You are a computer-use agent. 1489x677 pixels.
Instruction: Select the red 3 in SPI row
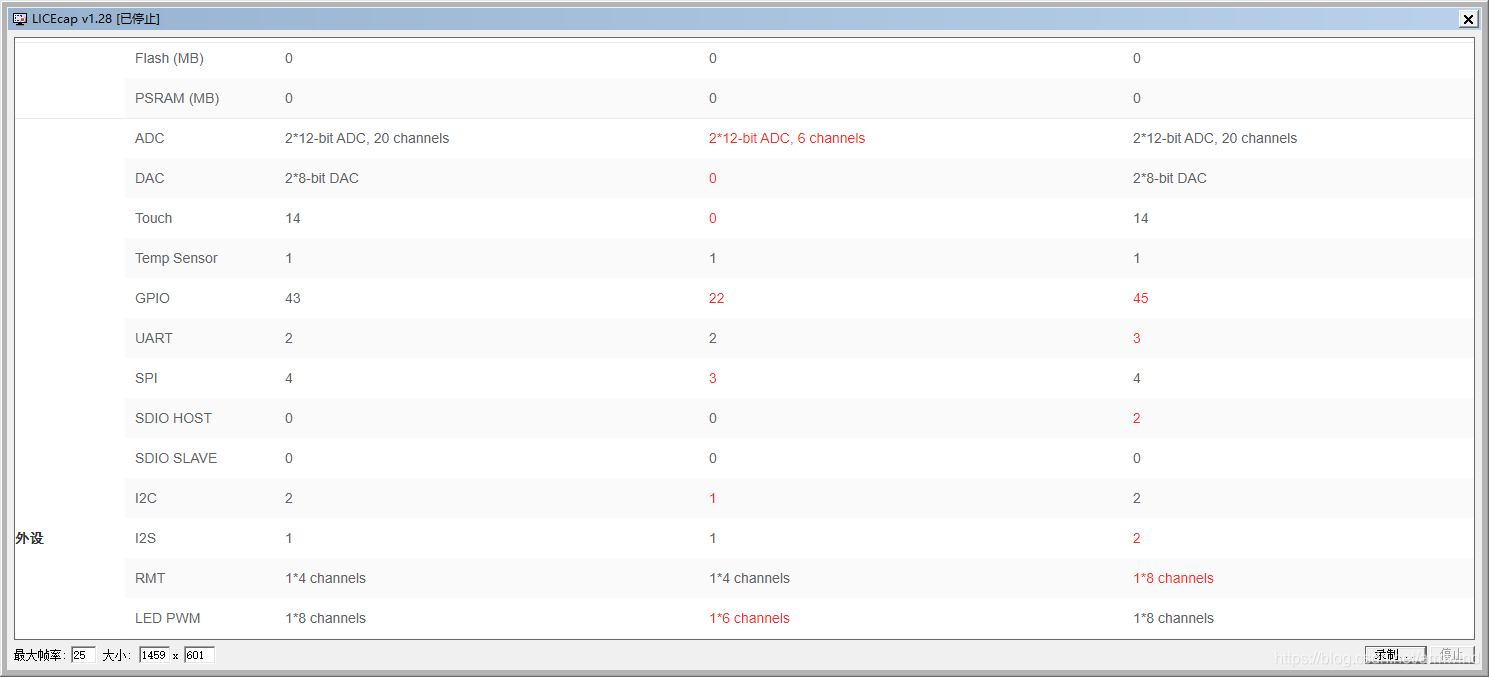coord(713,378)
